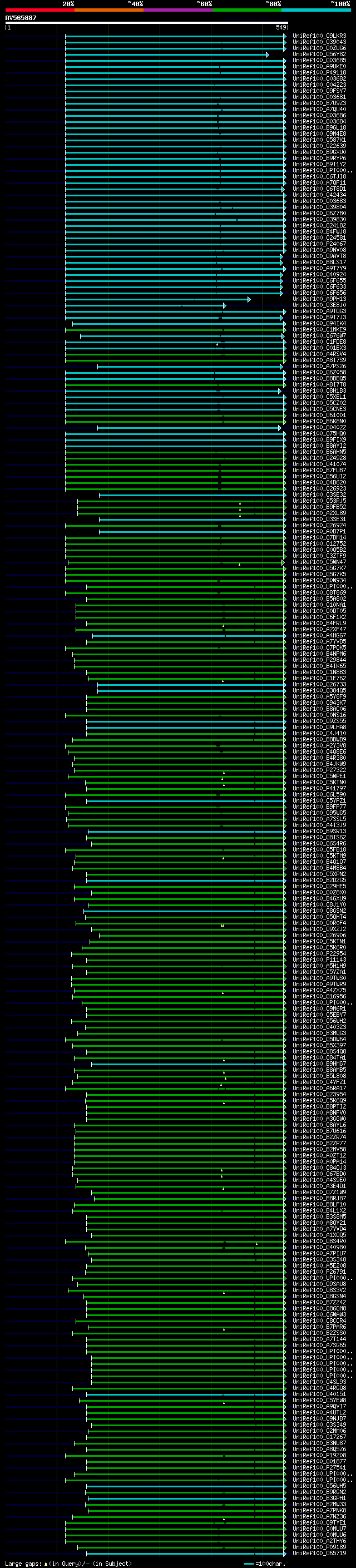Click label UniRef100_B9RYP6
Screen dimensions: 356x1568
(319, 159)
